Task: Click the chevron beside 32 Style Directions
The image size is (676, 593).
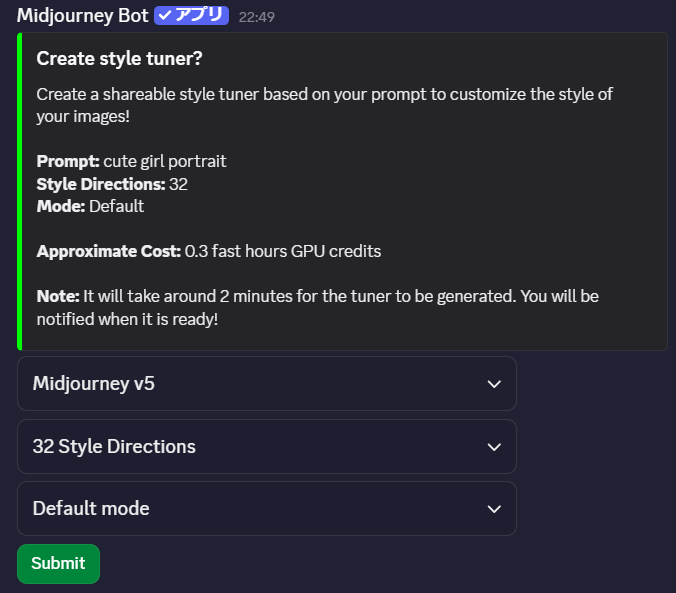Action: click(493, 447)
